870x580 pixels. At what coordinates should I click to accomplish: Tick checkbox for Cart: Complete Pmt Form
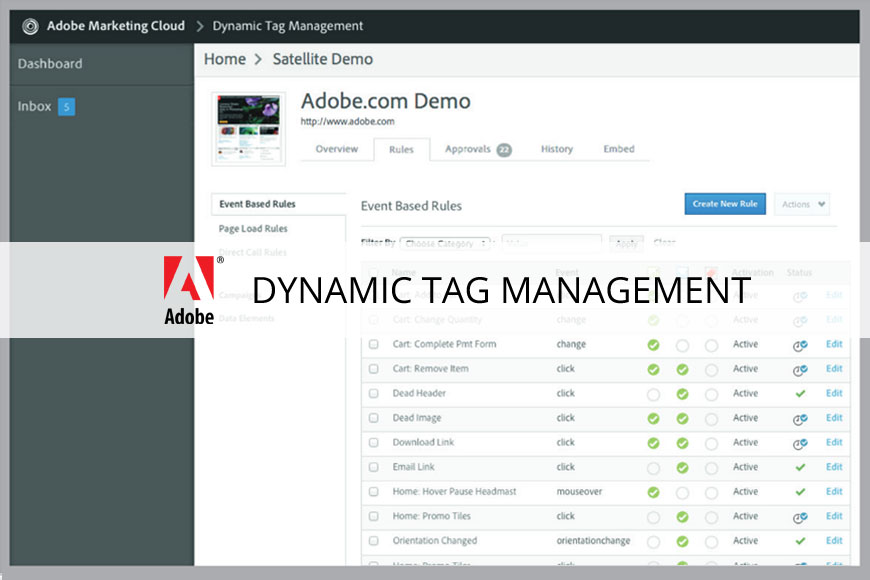373,344
